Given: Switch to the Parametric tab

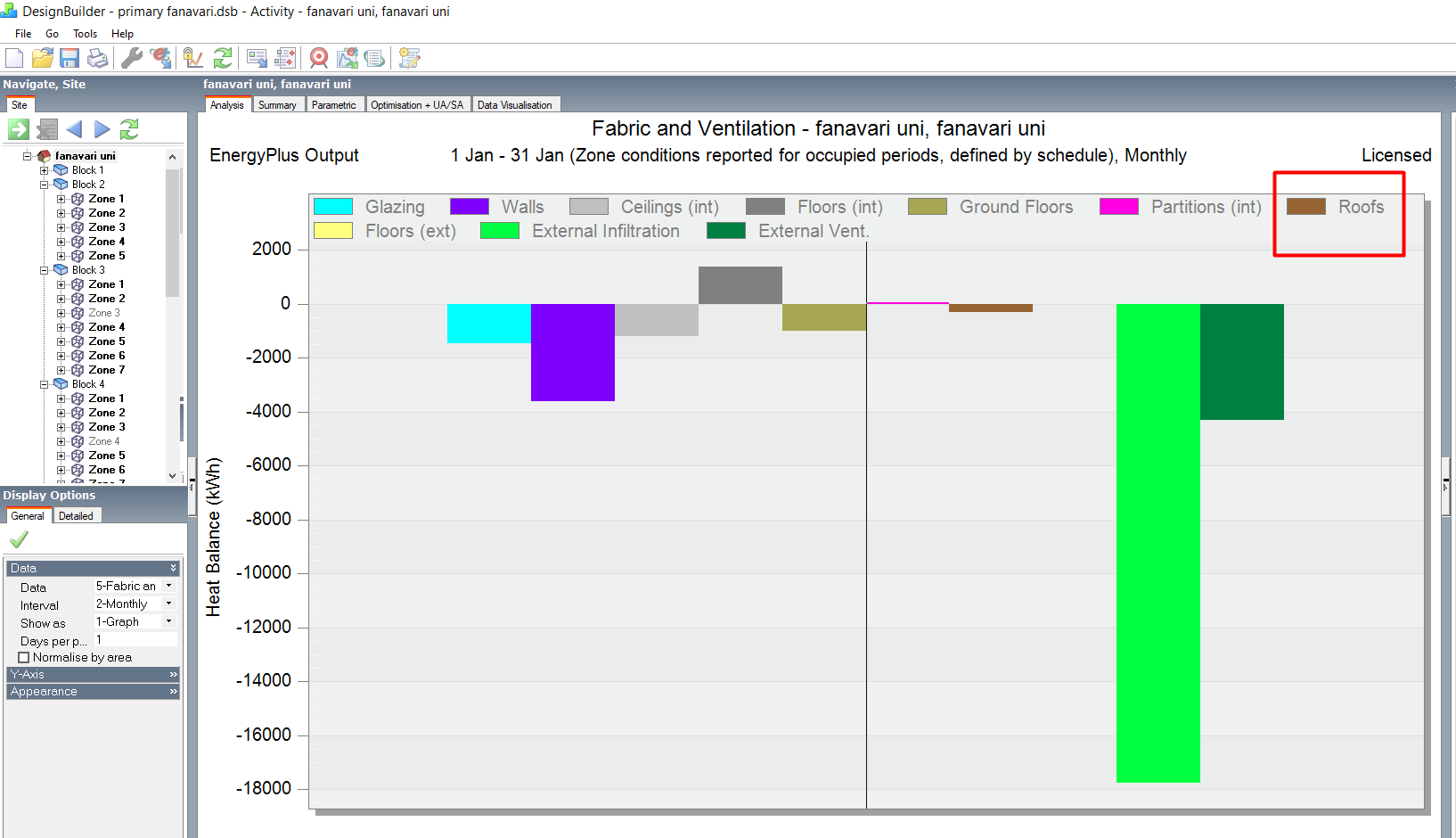Looking at the screenshot, I should [334, 105].
